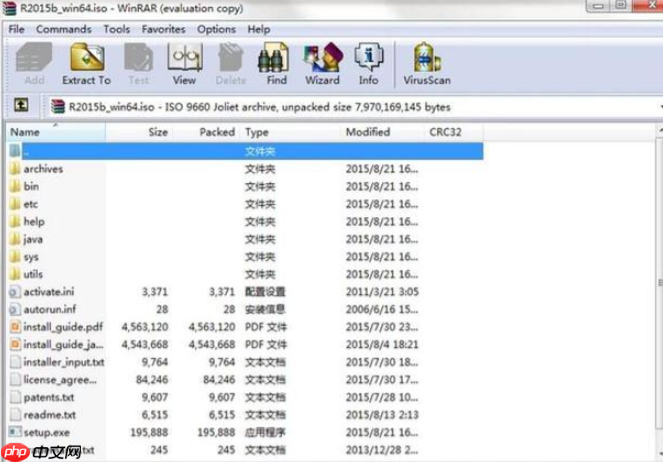Select the utils folder icon
Image resolution: width=663 pixels, height=462 pixels.
click(15, 274)
